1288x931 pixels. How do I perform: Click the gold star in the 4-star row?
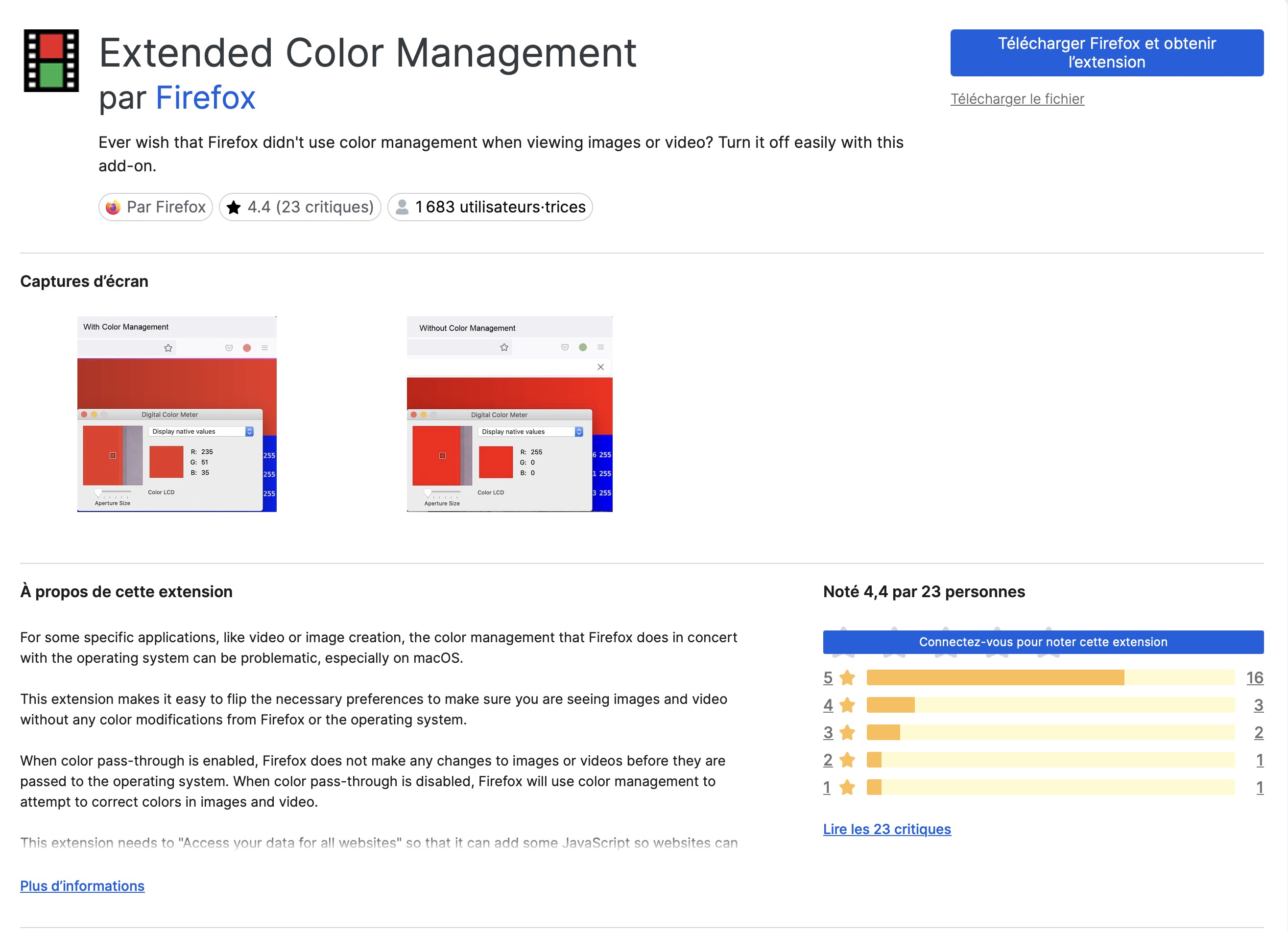[847, 705]
